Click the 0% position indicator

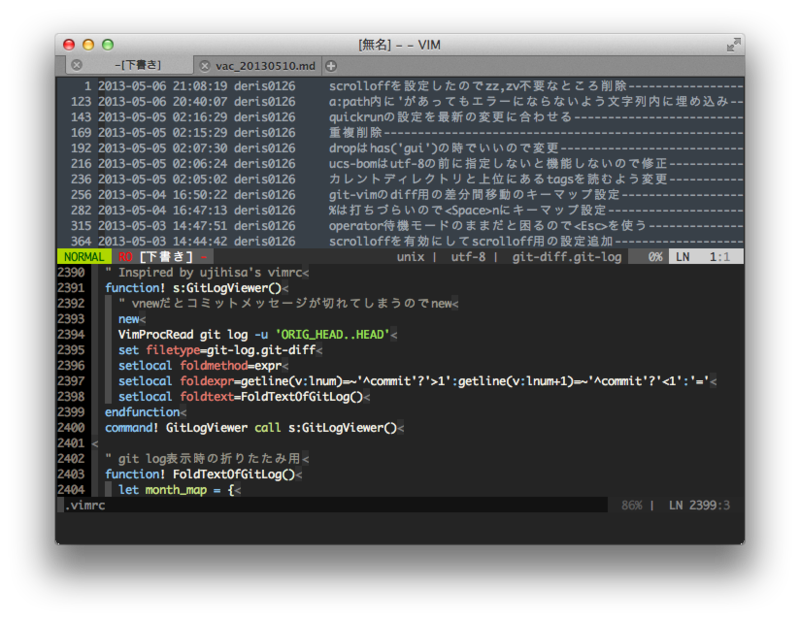(655, 257)
